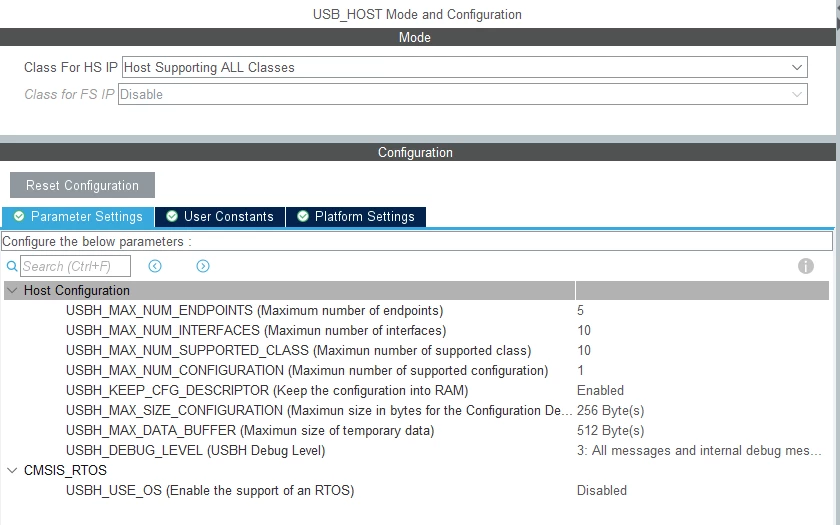Image resolution: width=840 pixels, height=525 pixels.
Task: Switch to User Constants tab
Action: tap(220, 217)
